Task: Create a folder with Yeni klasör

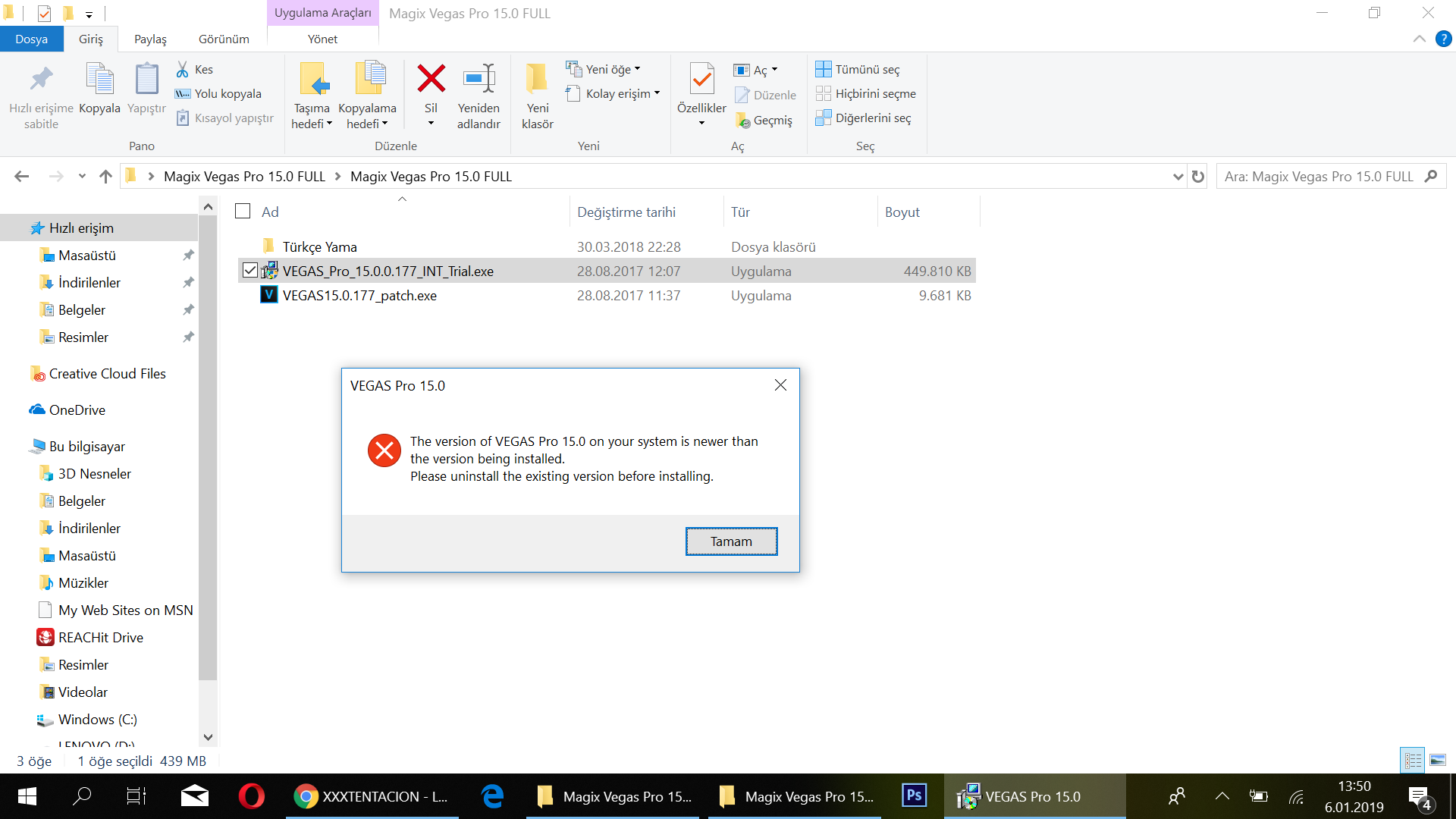Action: coord(537,96)
